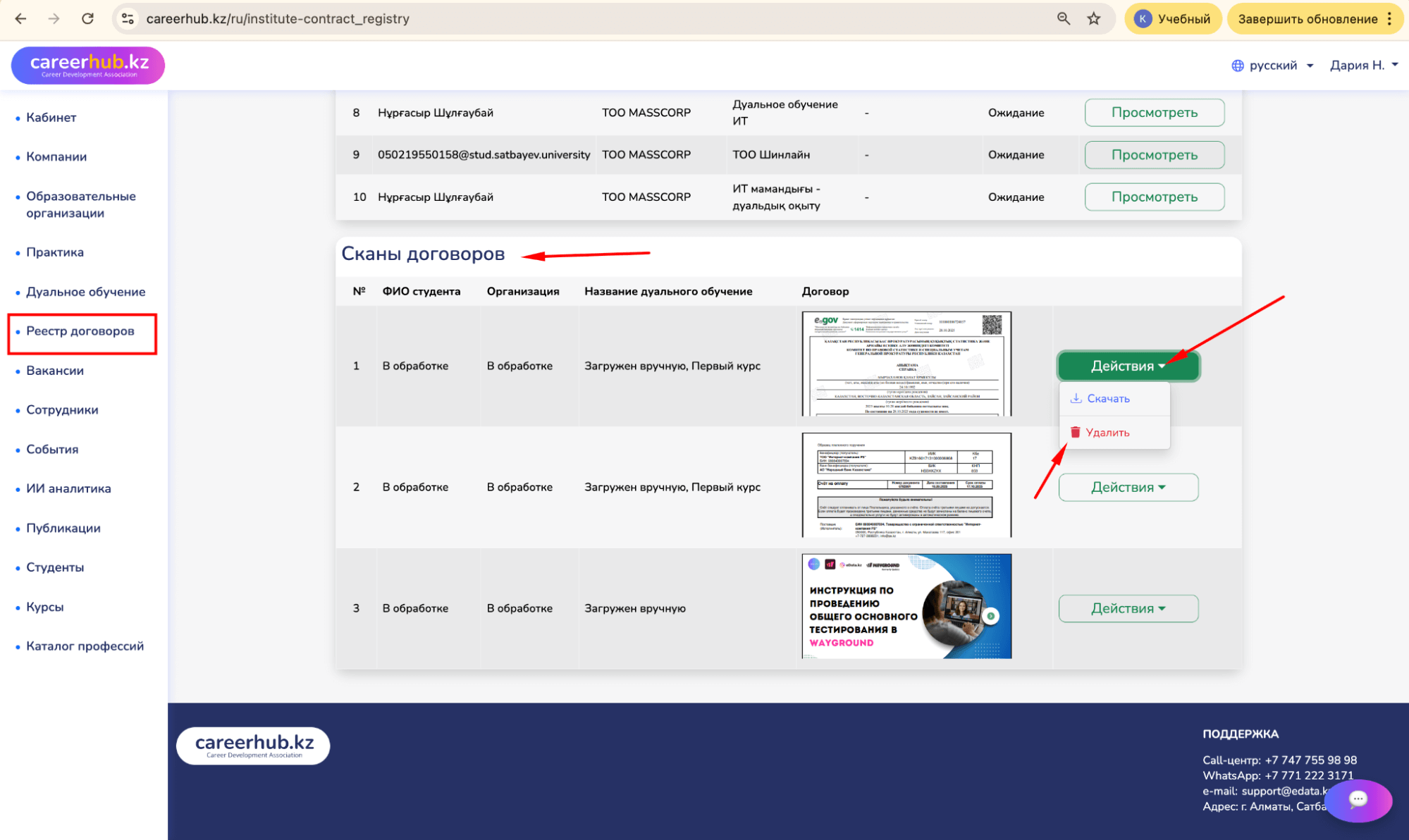Click the browser back arrow
This screenshot has height=840, width=1409.
pyautogui.click(x=20, y=19)
